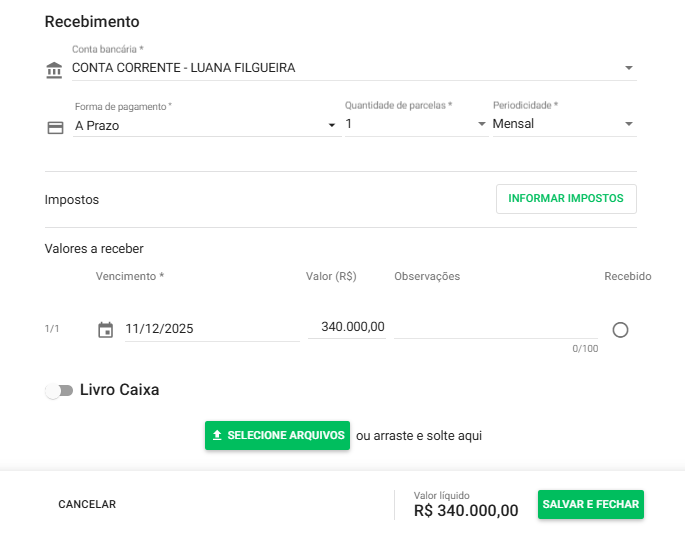685x537 pixels.
Task: Enable the Livro Caixa switch
Action: [x=59, y=391]
